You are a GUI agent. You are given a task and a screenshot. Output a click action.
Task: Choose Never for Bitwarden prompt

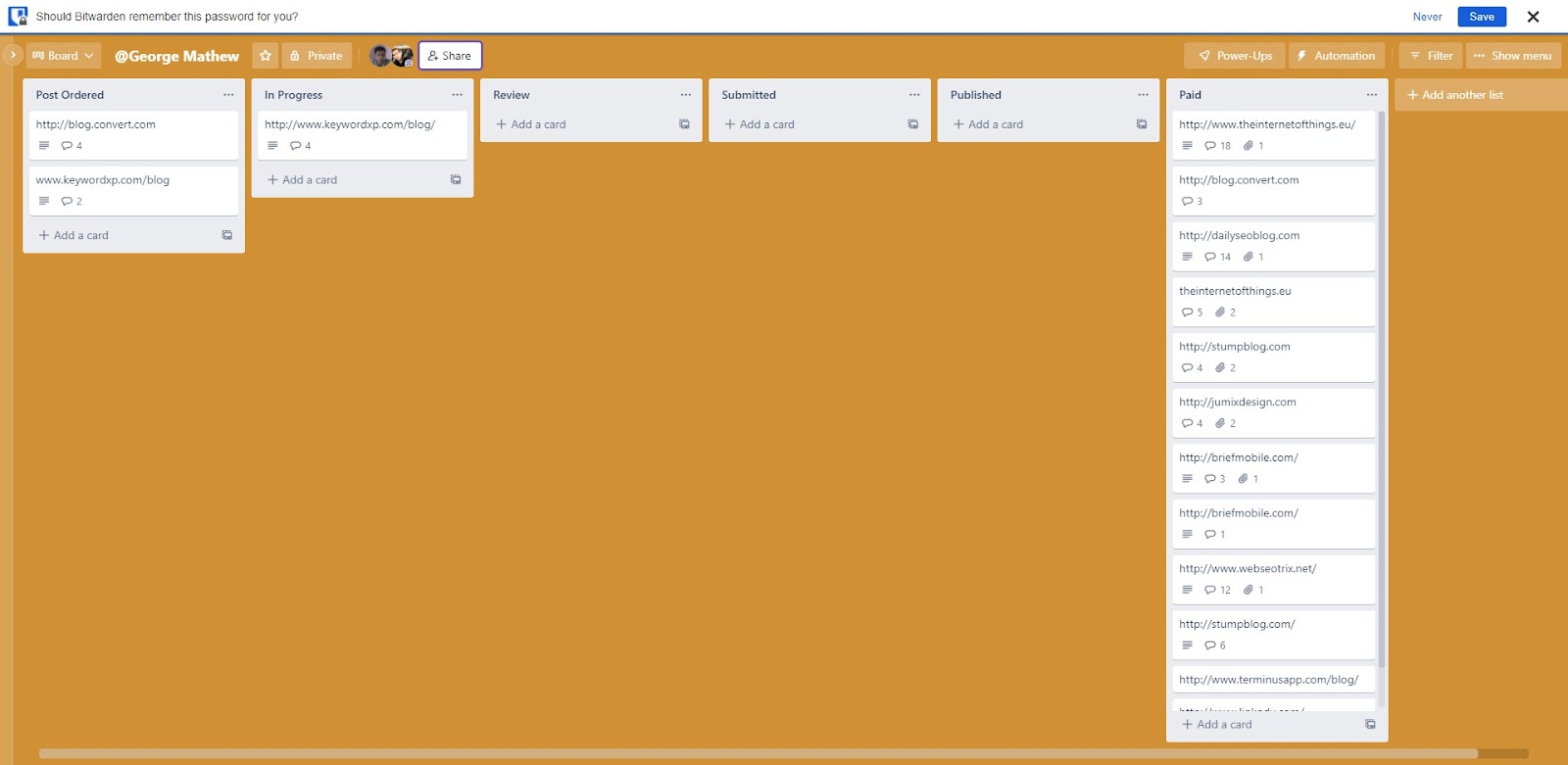point(1428,17)
